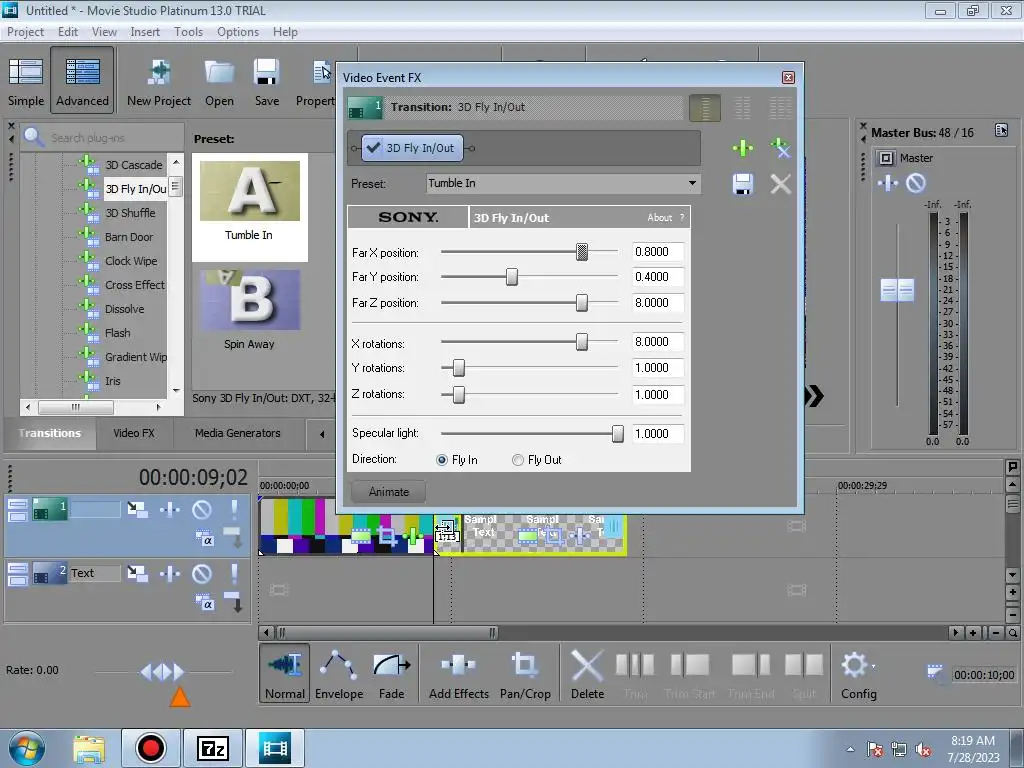Delete preset X icon
The height and width of the screenshot is (768, 1024).
pos(780,184)
